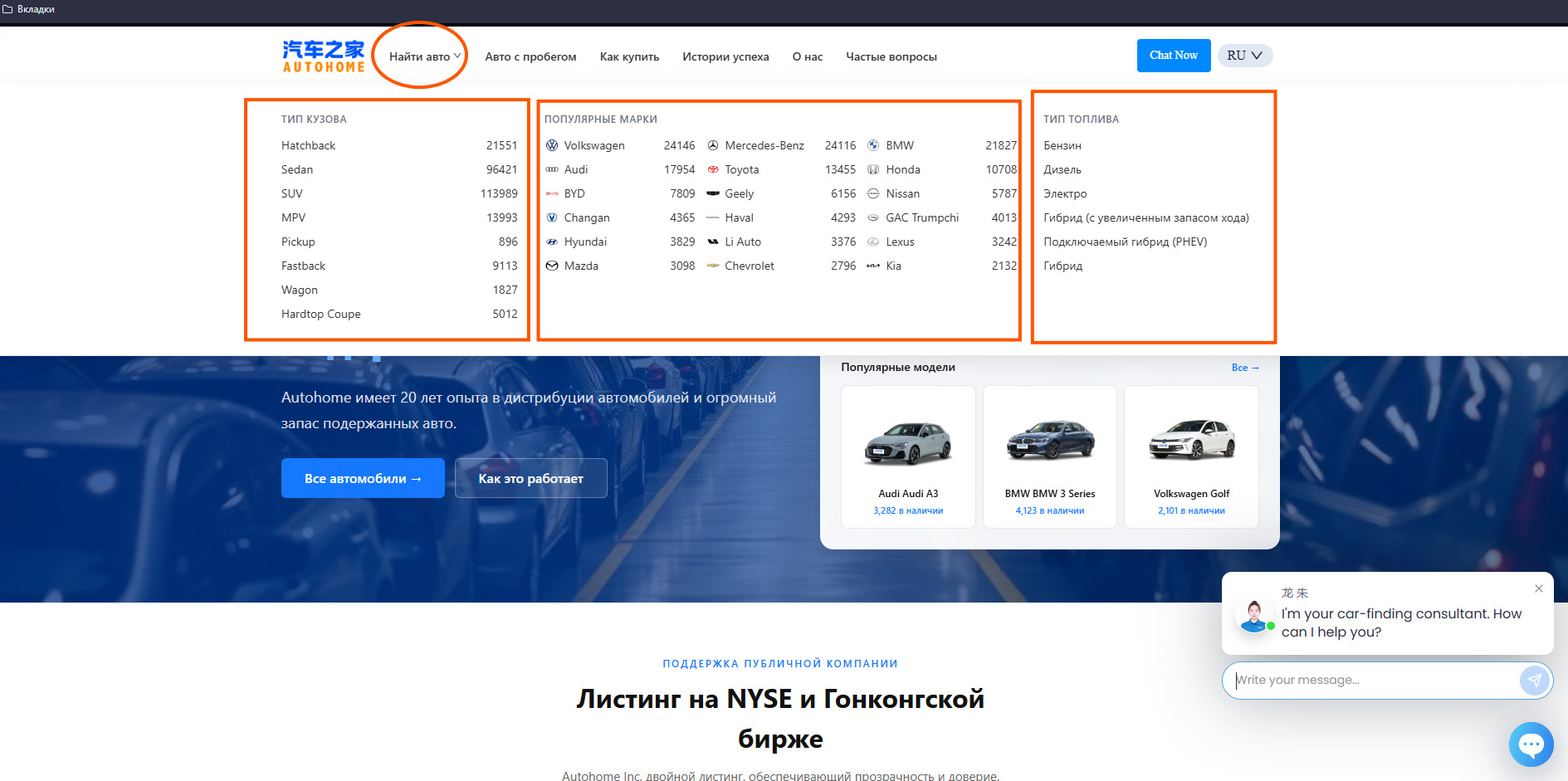
Task: Click the GAC Trumpchi brand logo icon
Action: pyautogui.click(x=873, y=217)
